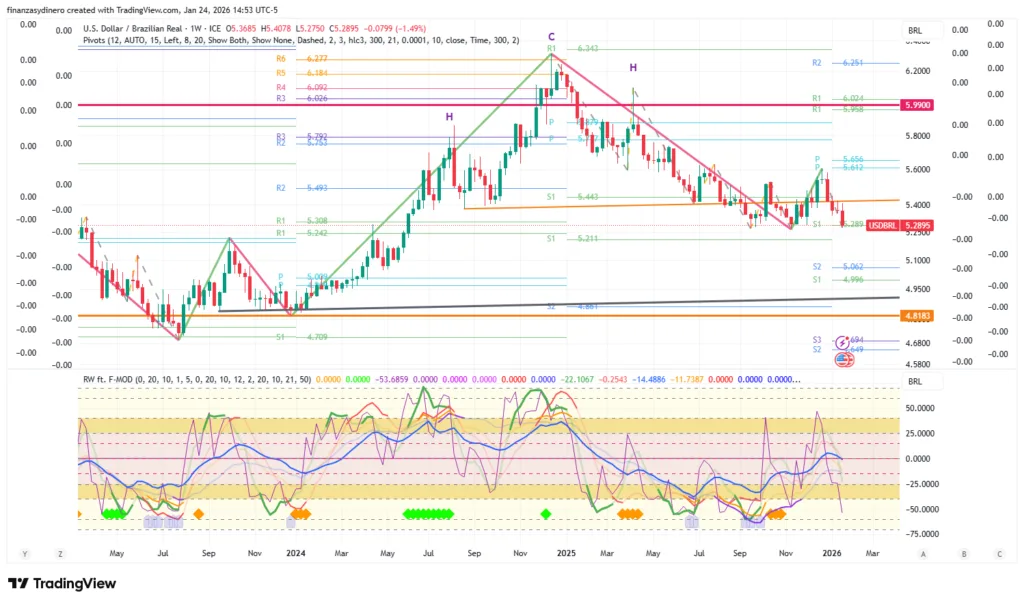
Task: Open the BRL currency dropdown on main price scale
Action: pos(915,31)
